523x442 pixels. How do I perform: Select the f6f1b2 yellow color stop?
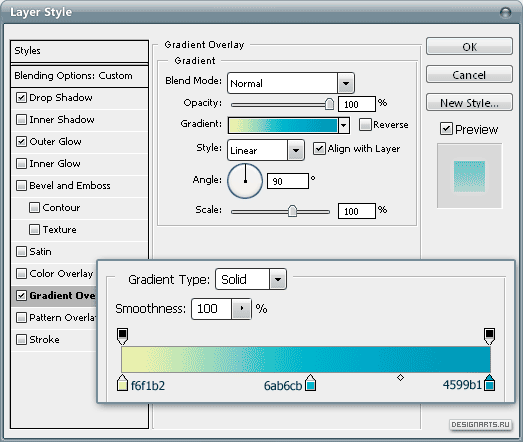click(x=122, y=383)
